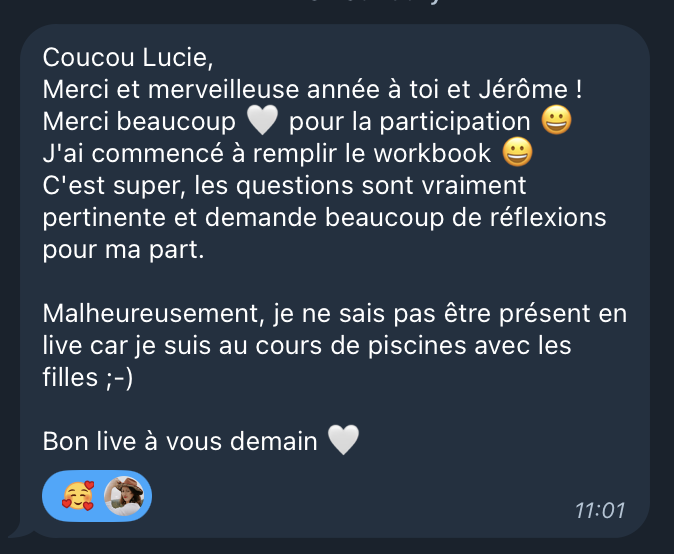Click the white heart emoji after "demain"
674x554 pixels.
coord(343,440)
